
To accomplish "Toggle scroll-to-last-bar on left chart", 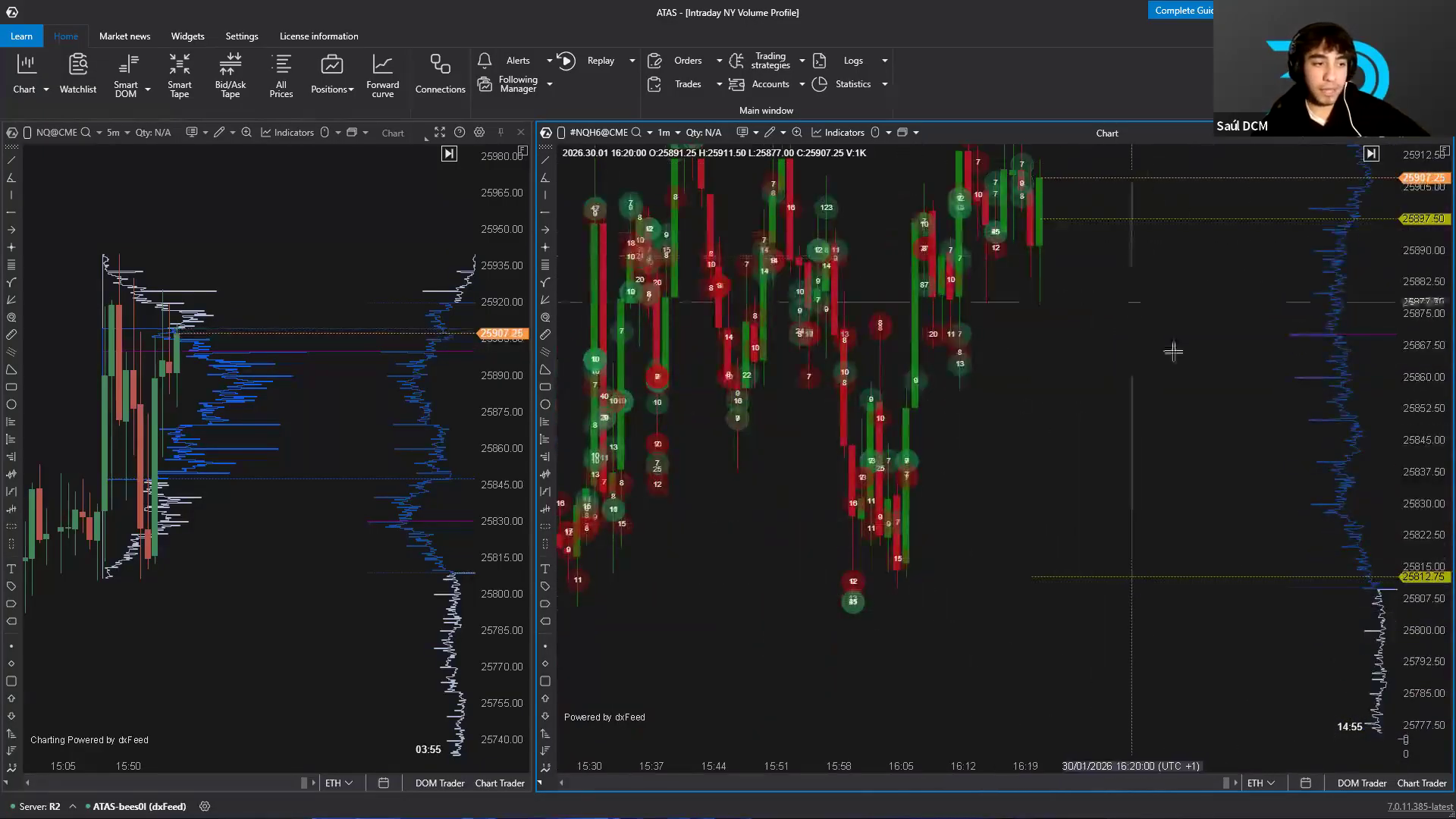I will tap(449, 154).
